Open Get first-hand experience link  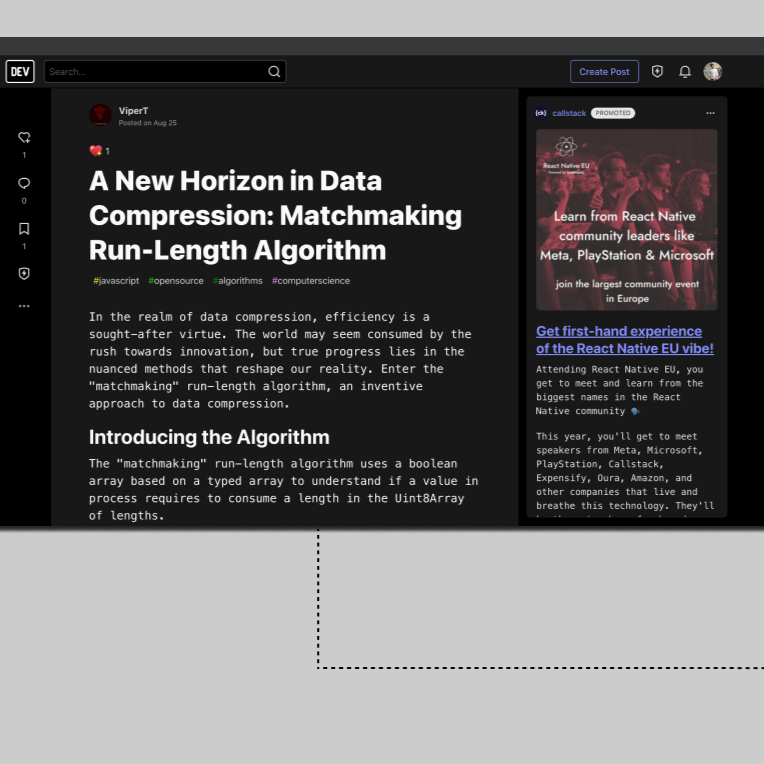[625, 340]
